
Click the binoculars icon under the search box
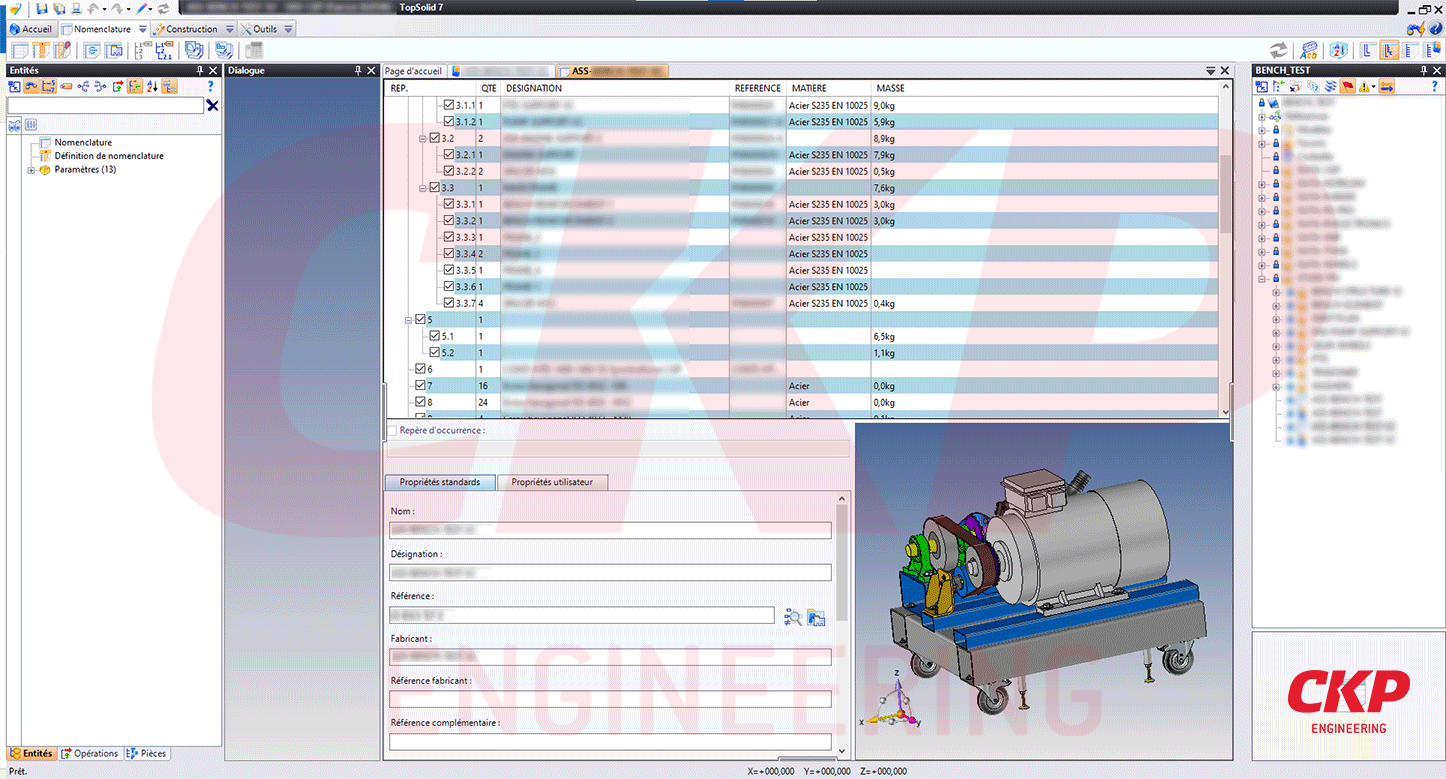pos(15,125)
